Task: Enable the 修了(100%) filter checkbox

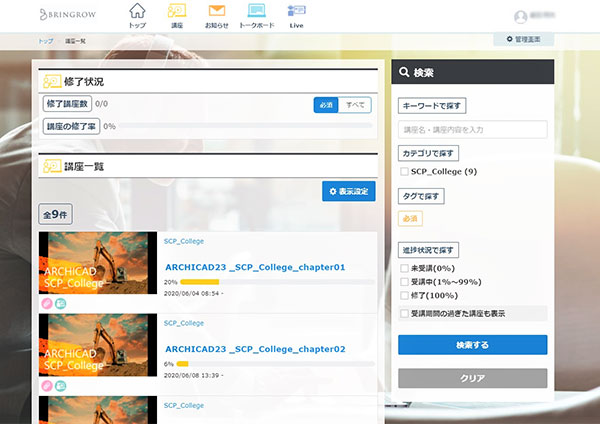Action: (x=404, y=294)
